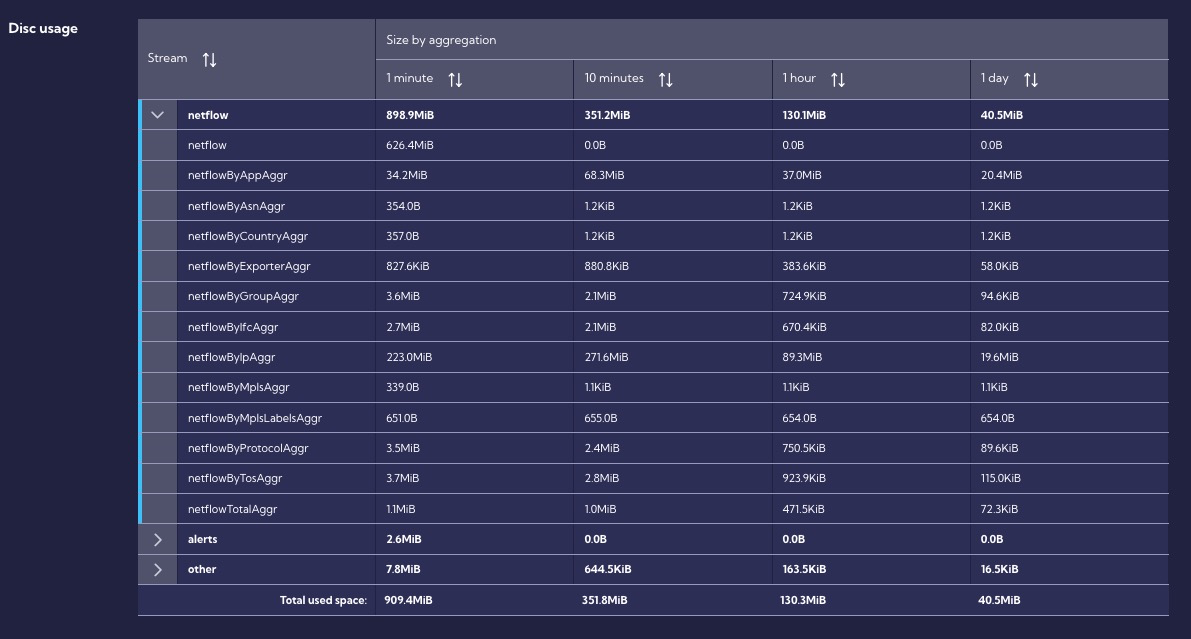Select the netflowByIpAggr row
1191x639 pixels.
[x=653, y=357]
